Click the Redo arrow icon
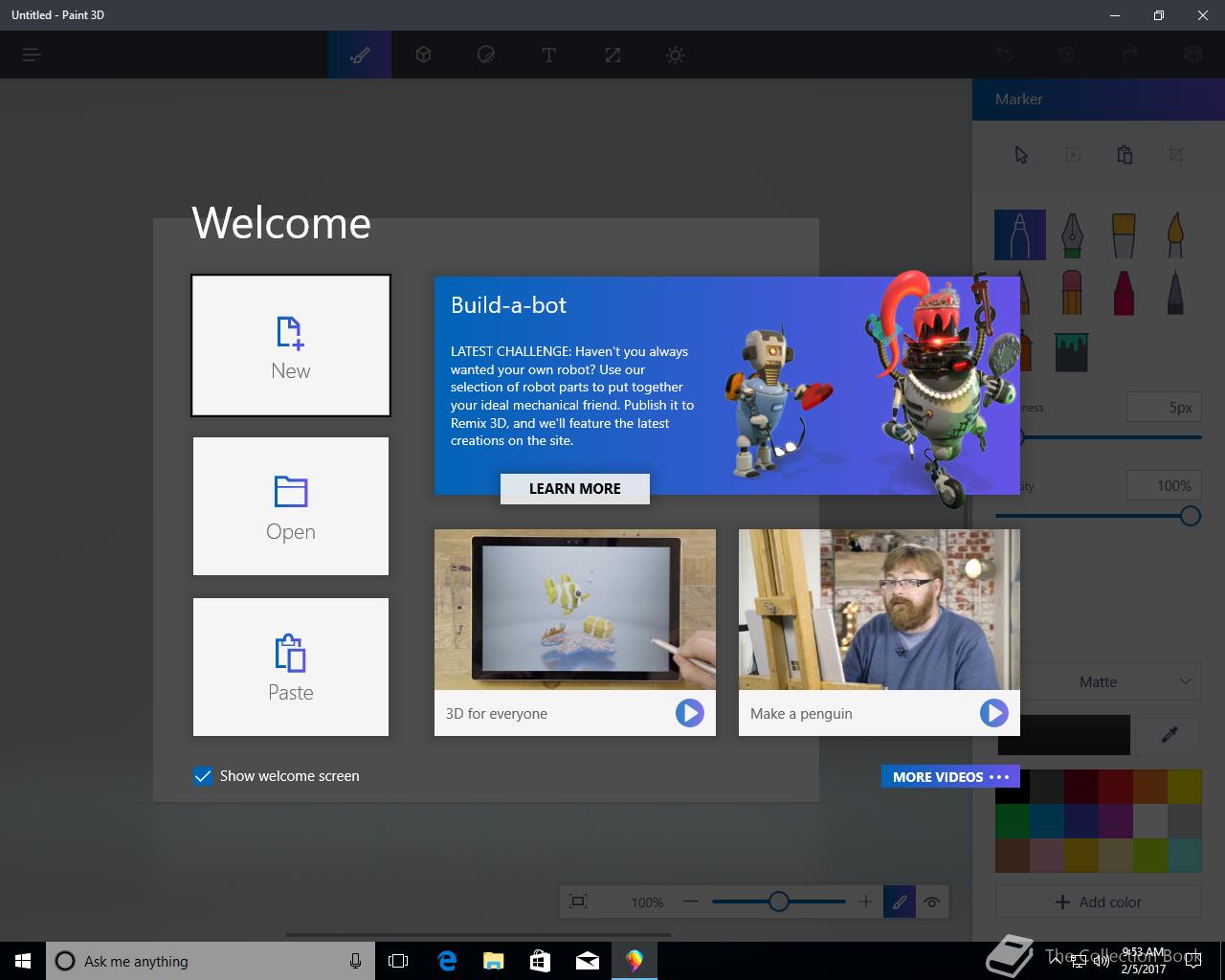Viewport: 1225px width, 980px height. (1130, 55)
